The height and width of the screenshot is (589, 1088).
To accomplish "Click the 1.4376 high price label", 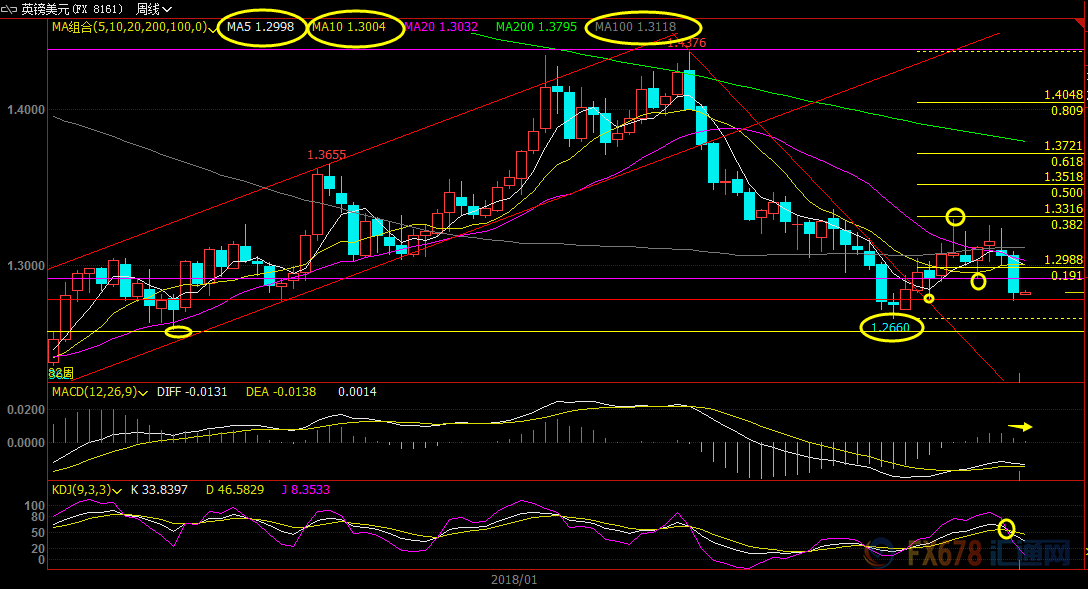I will coord(686,43).
